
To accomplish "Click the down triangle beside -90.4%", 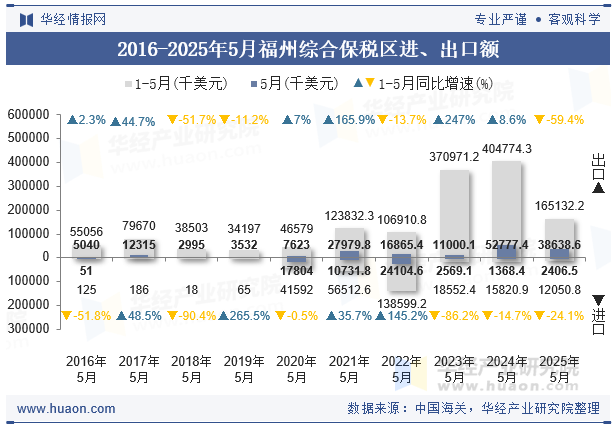I will [x=172, y=315].
